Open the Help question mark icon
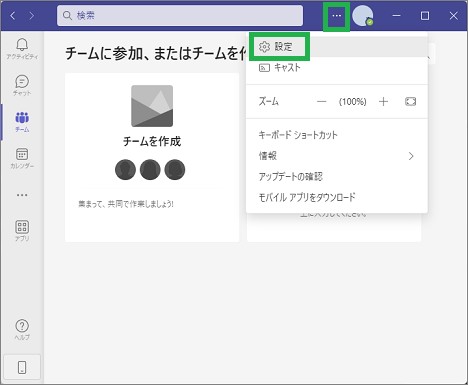 coord(22,330)
